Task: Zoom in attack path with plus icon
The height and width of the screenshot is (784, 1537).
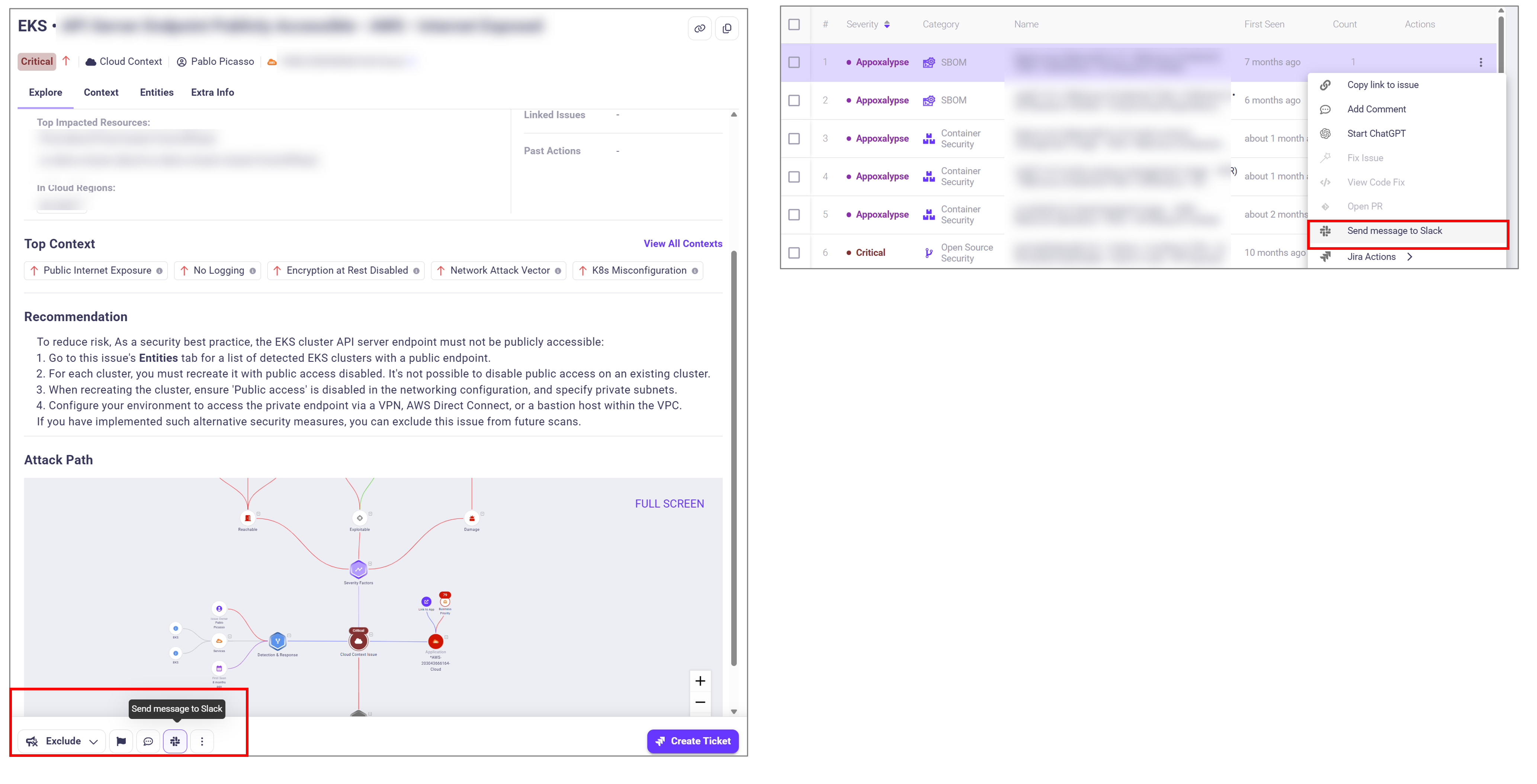Action: (x=700, y=681)
